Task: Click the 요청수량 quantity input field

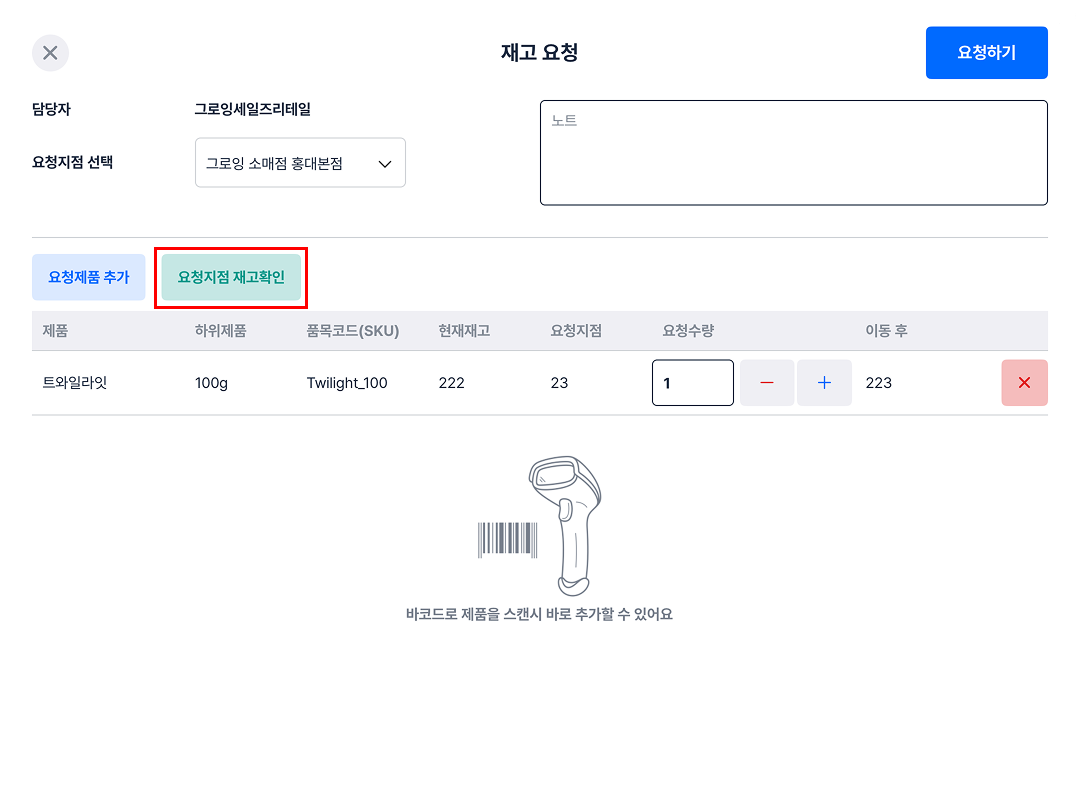Action: point(692,383)
